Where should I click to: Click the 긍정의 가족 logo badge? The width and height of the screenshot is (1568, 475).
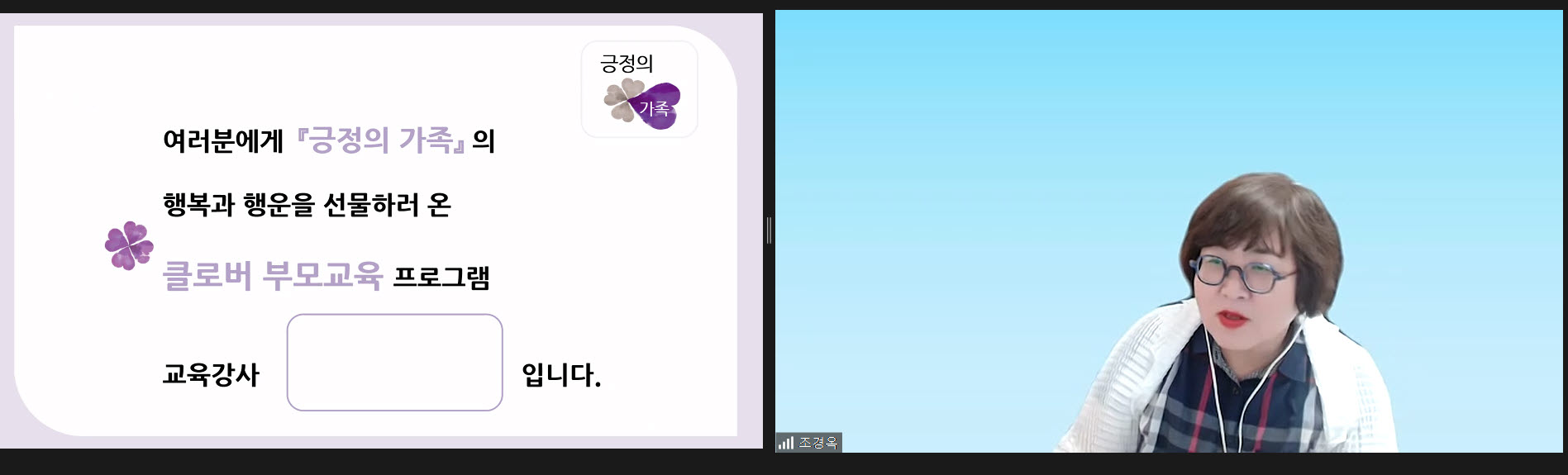click(x=640, y=89)
